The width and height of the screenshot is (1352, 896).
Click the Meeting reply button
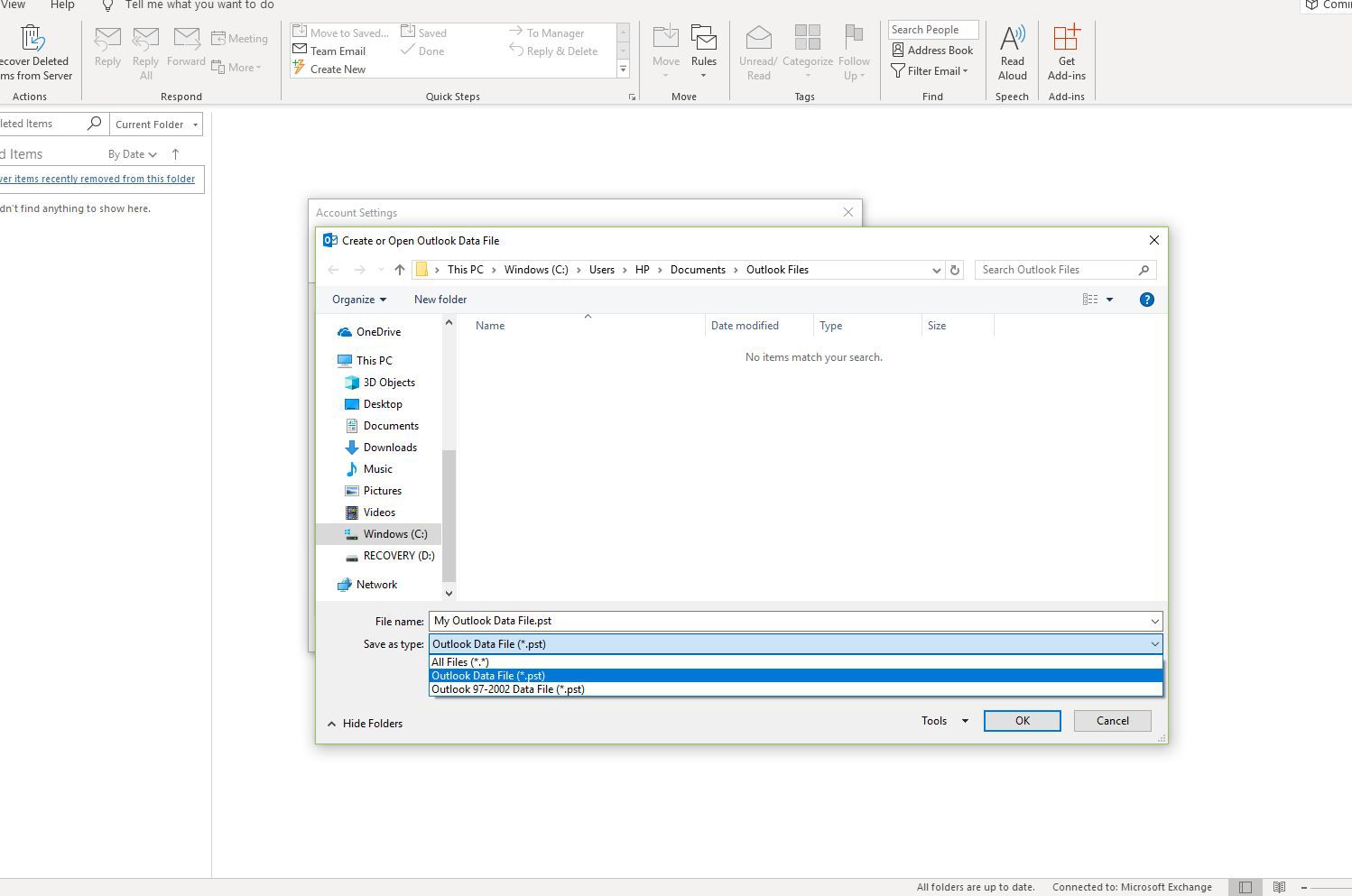[240, 38]
